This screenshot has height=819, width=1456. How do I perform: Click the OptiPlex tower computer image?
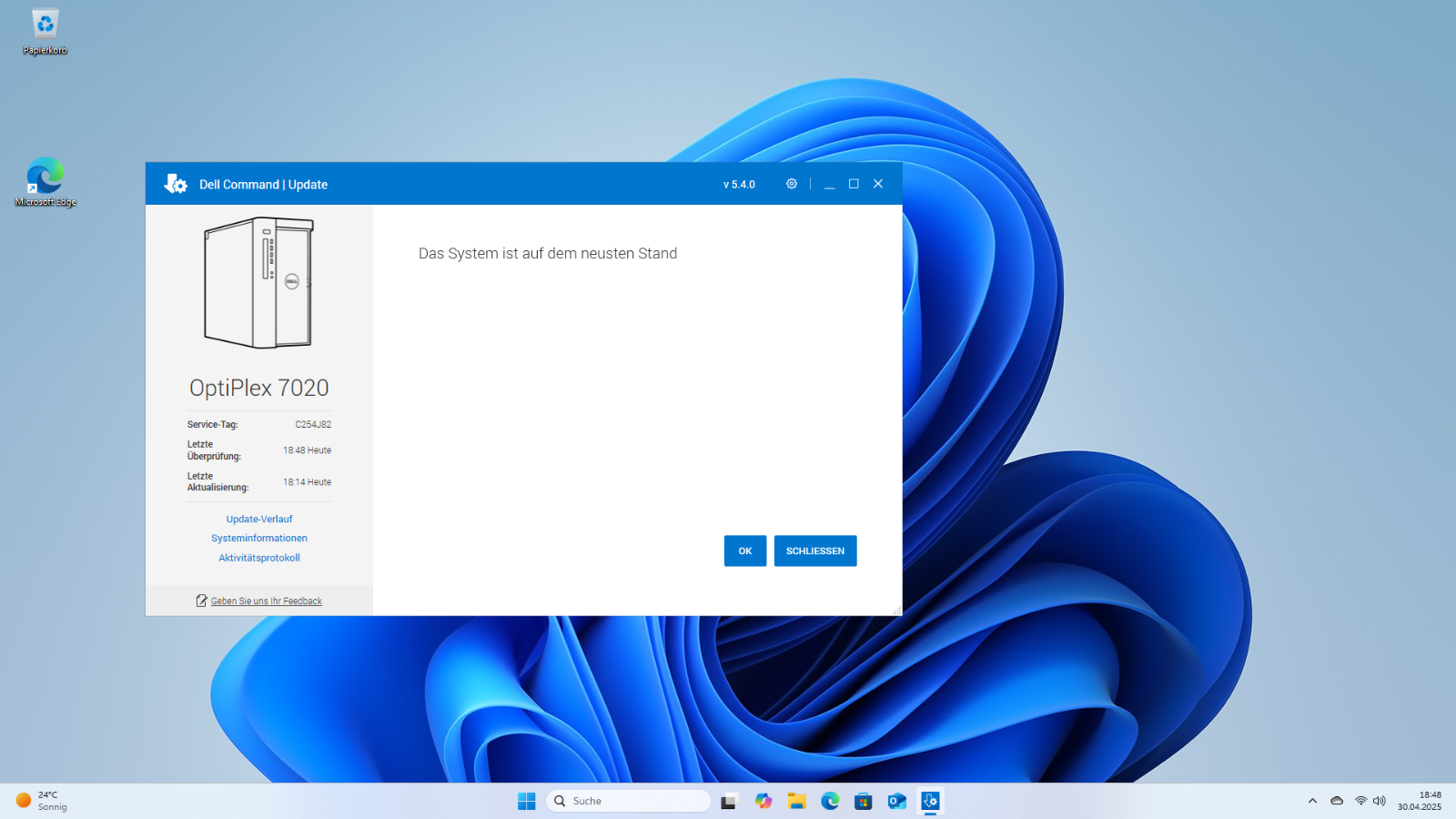(x=259, y=283)
